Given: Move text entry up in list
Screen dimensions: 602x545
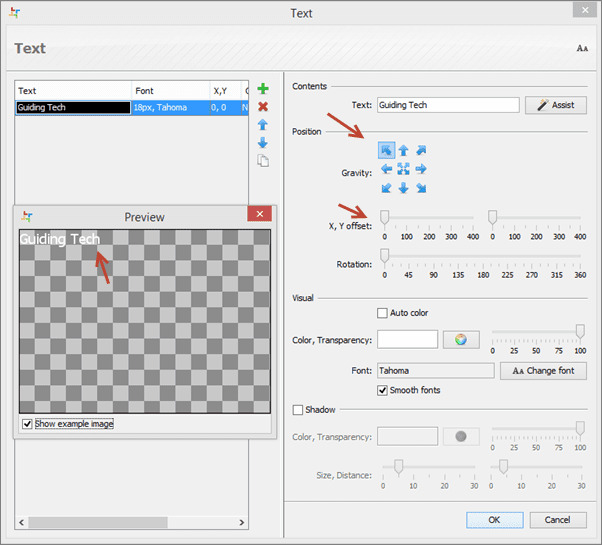Looking at the screenshot, I should 263,124.
